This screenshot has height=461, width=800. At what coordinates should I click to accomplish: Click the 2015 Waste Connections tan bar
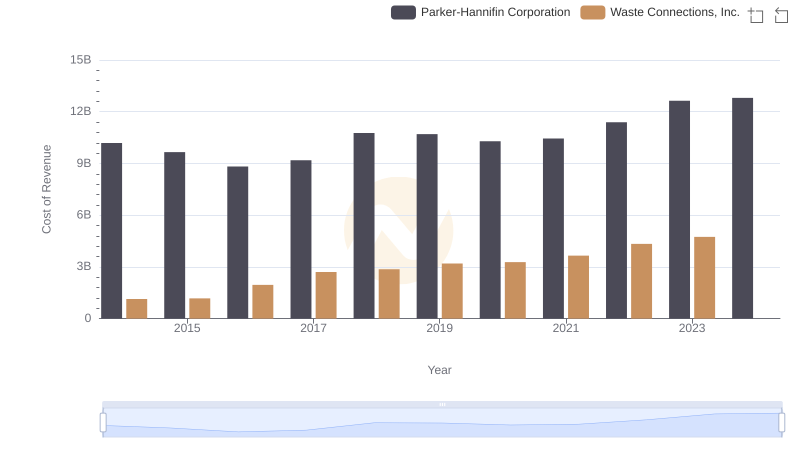199,309
